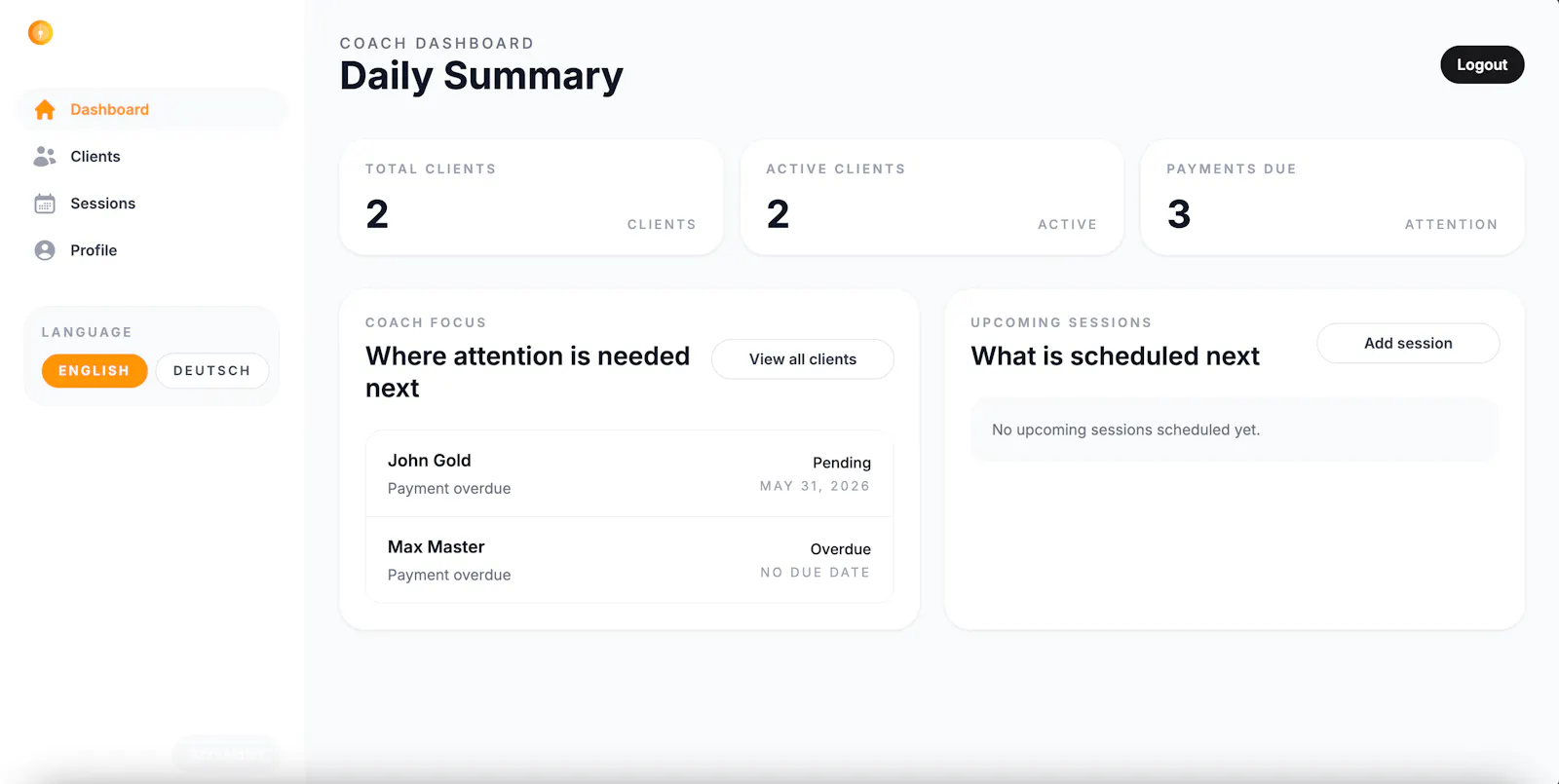Image resolution: width=1559 pixels, height=784 pixels.
Task: Switch language to Deutsch
Action: pos(212,371)
